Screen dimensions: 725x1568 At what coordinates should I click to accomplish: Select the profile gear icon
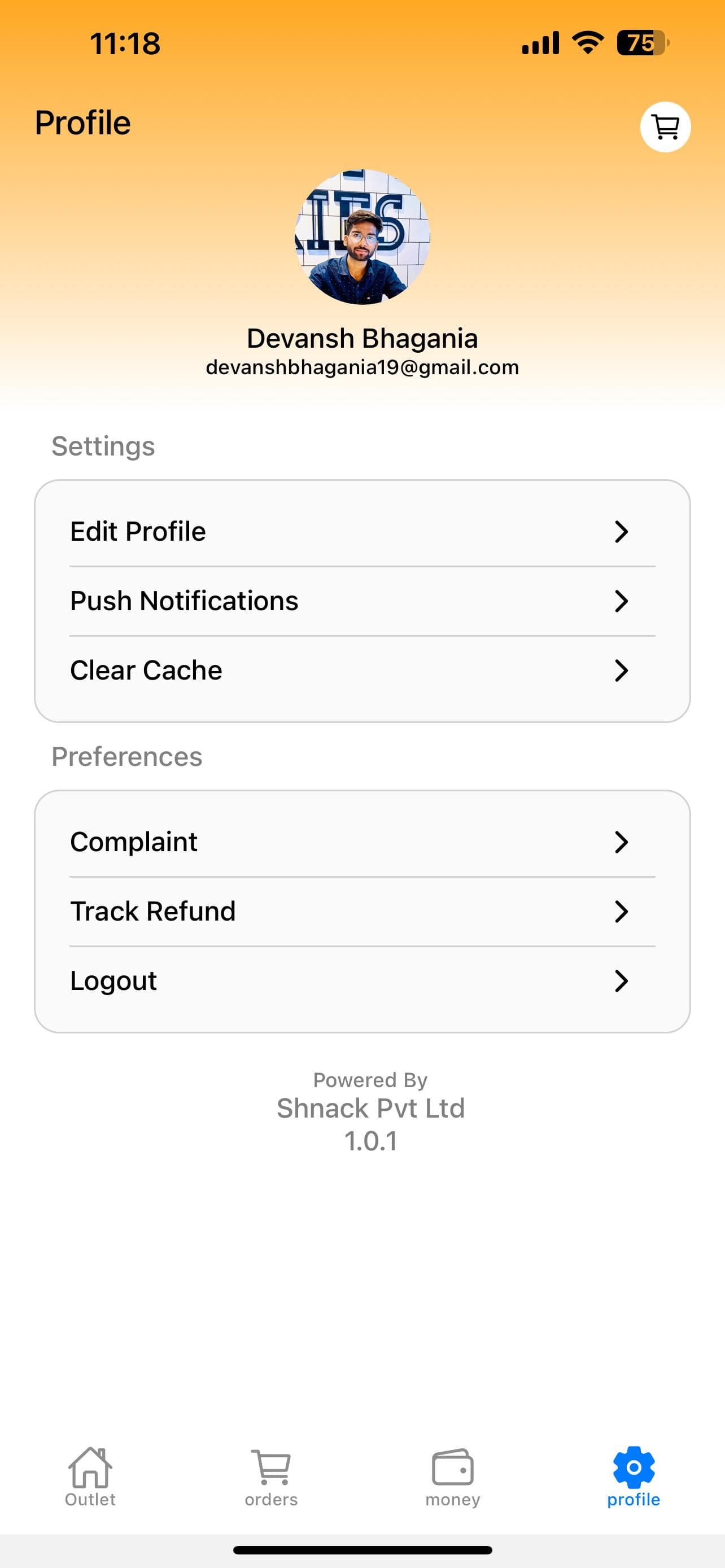[x=634, y=1468]
